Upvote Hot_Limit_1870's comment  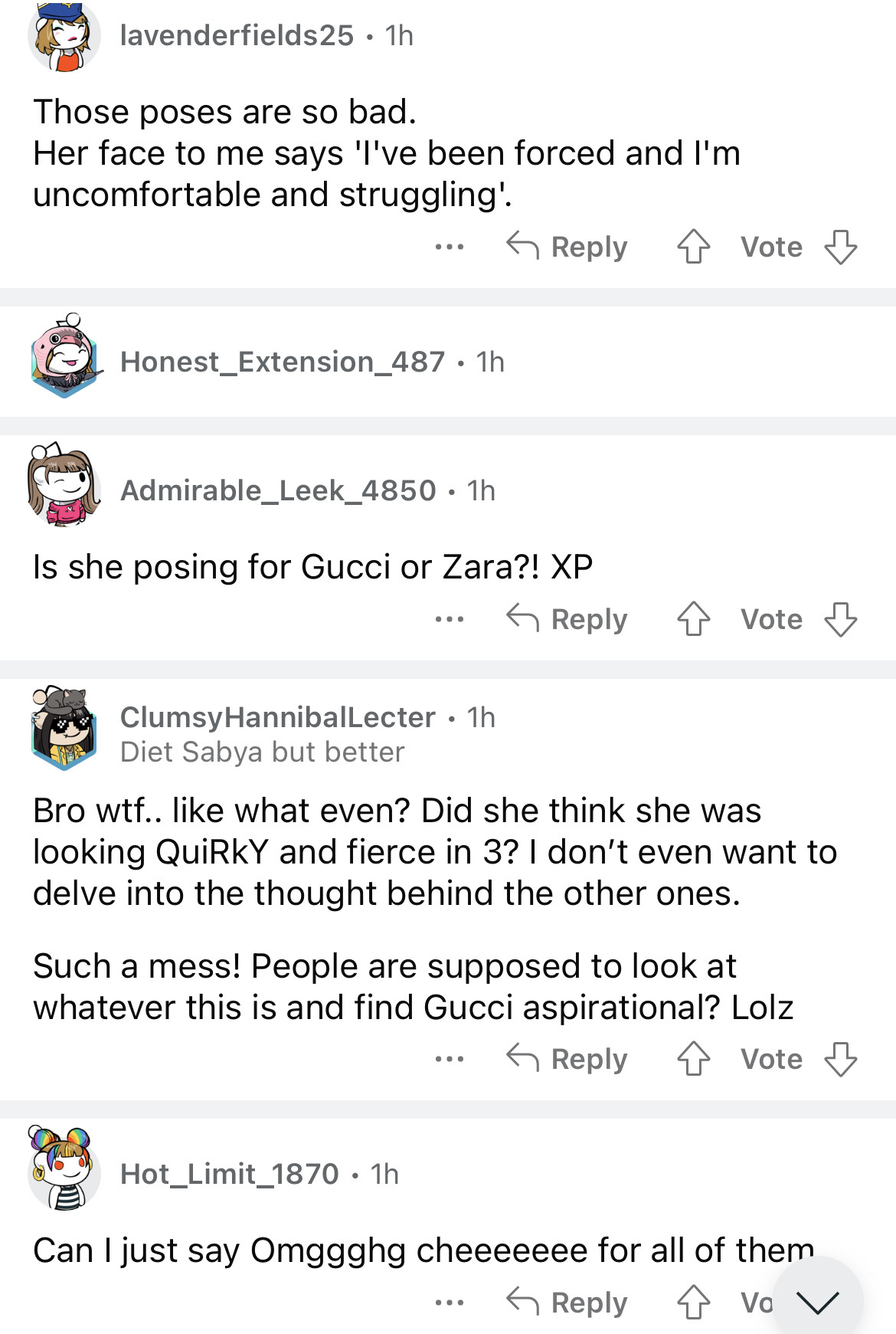coord(694,1303)
